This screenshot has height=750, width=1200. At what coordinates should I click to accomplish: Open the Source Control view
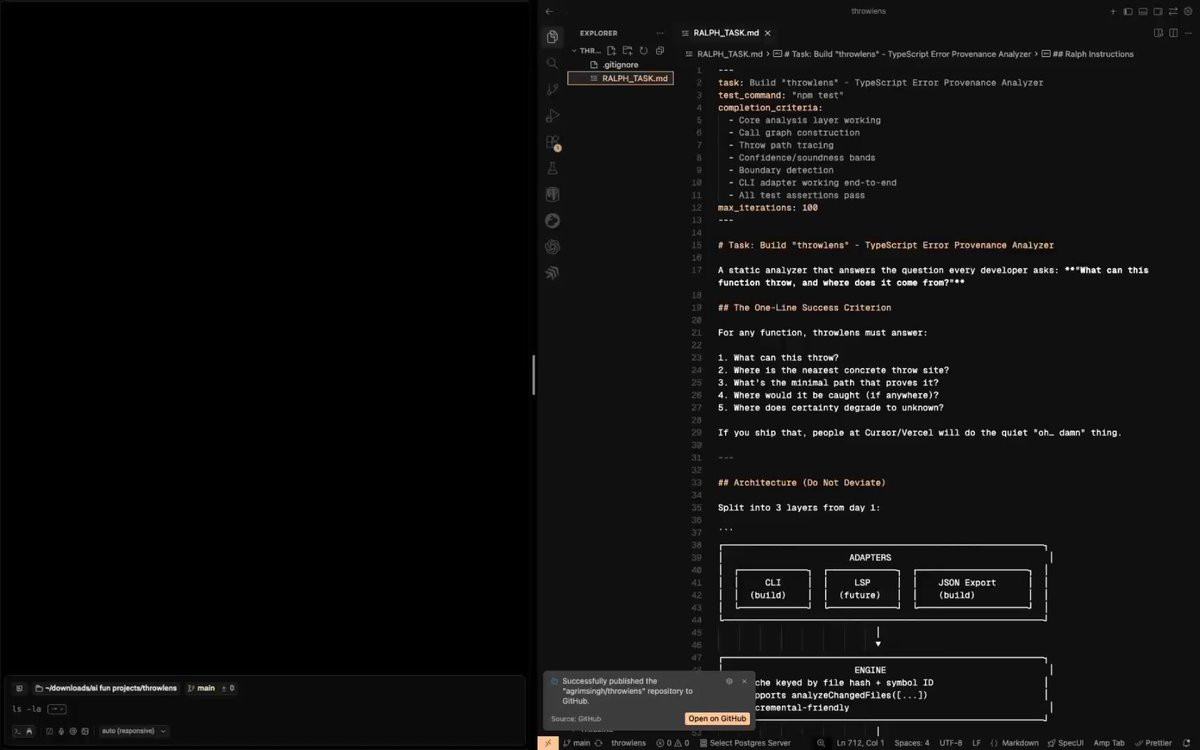pyautogui.click(x=552, y=90)
